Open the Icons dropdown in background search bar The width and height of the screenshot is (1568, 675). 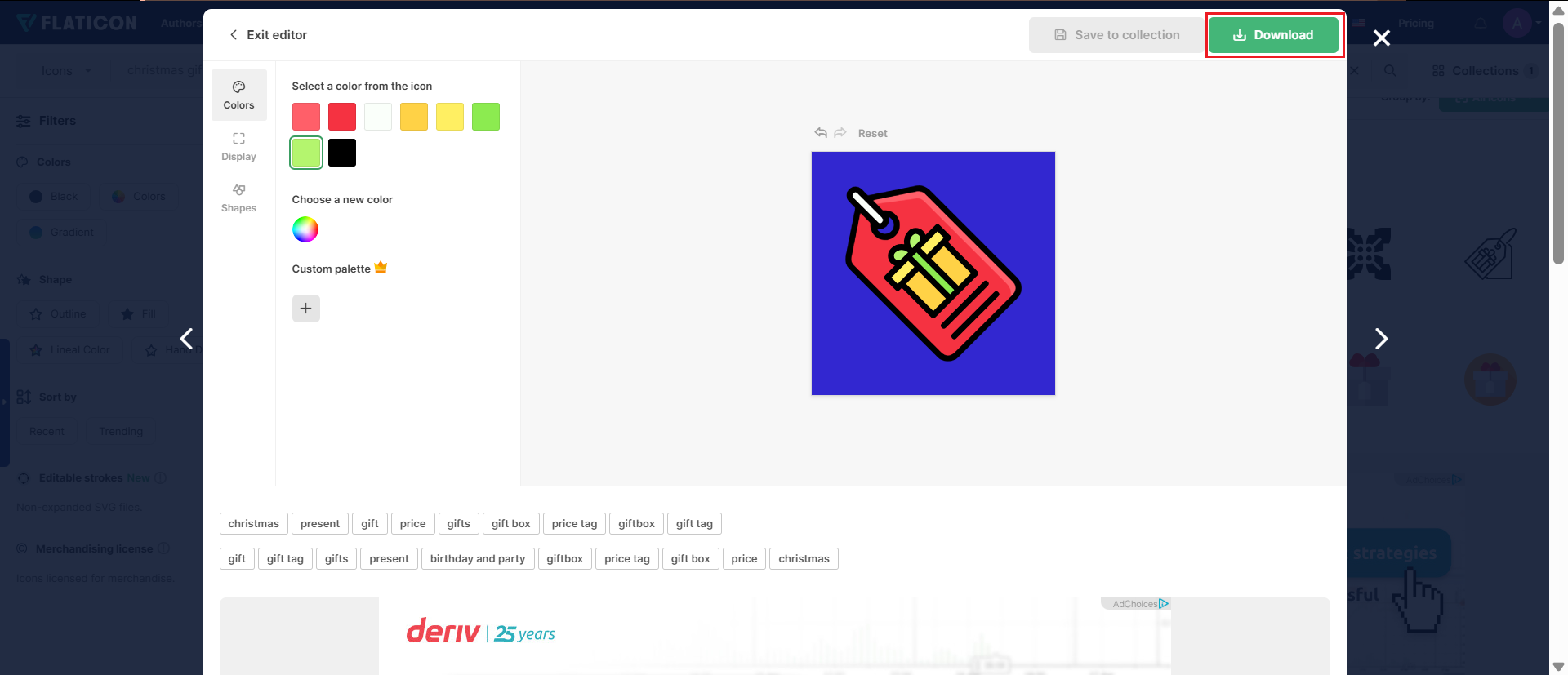[66, 71]
